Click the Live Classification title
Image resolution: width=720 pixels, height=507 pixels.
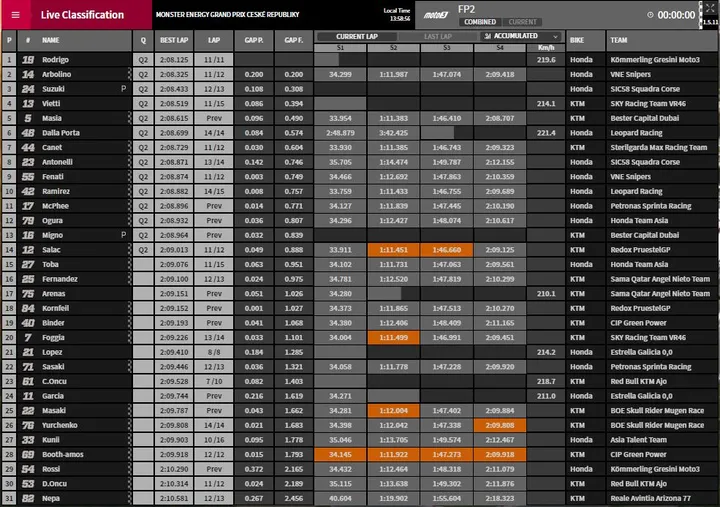pos(82,15)
